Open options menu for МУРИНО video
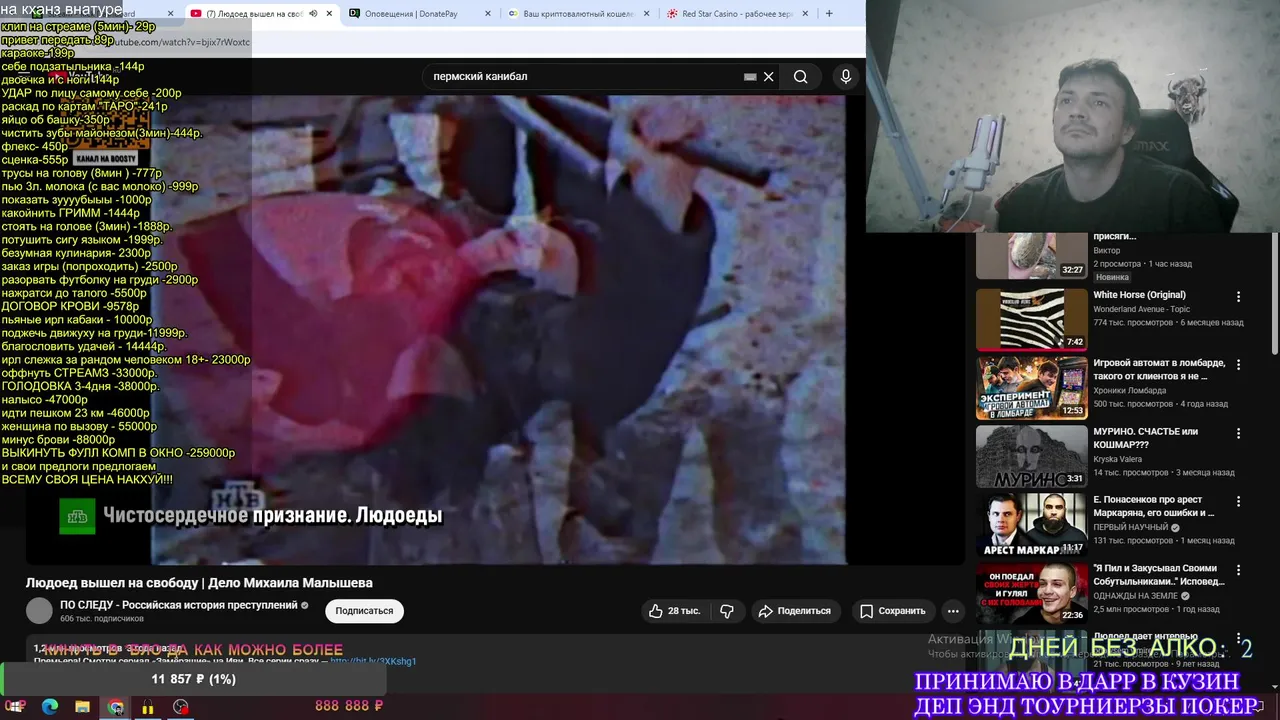The height and width of the screenshot is (720, 1280). click(x=1238, y=433)
